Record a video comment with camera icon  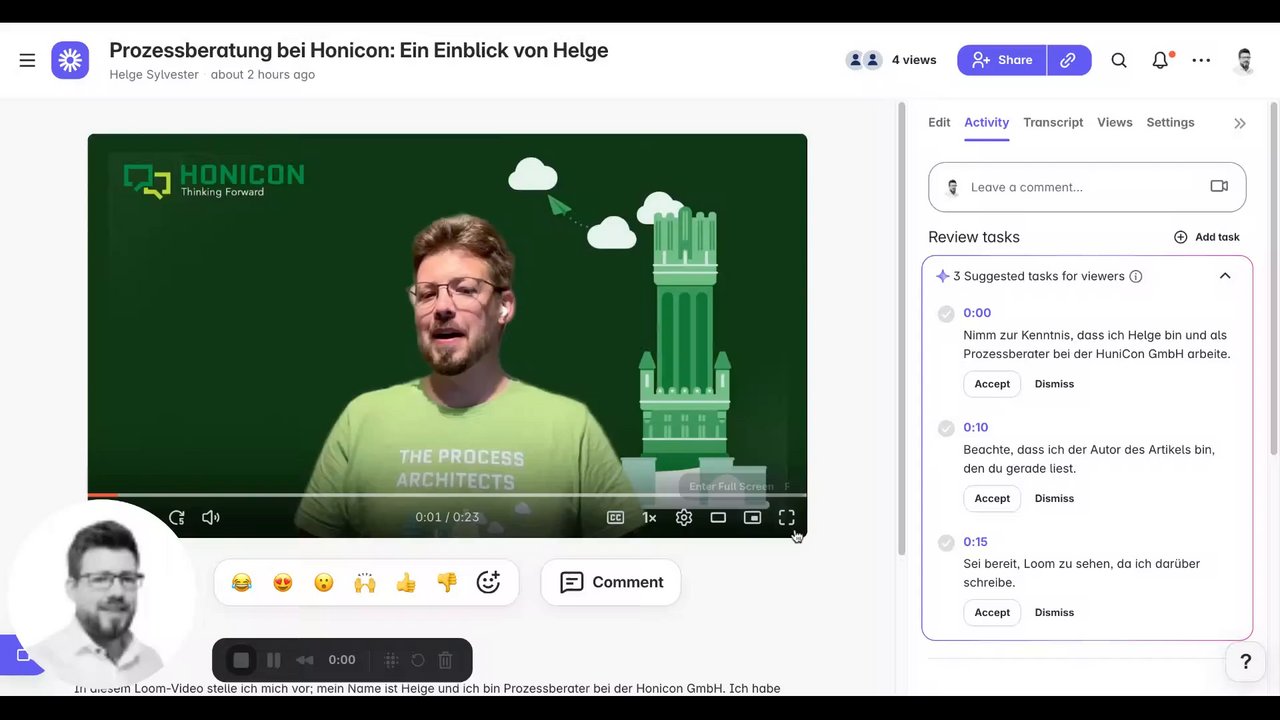[x=1219, y=186]
